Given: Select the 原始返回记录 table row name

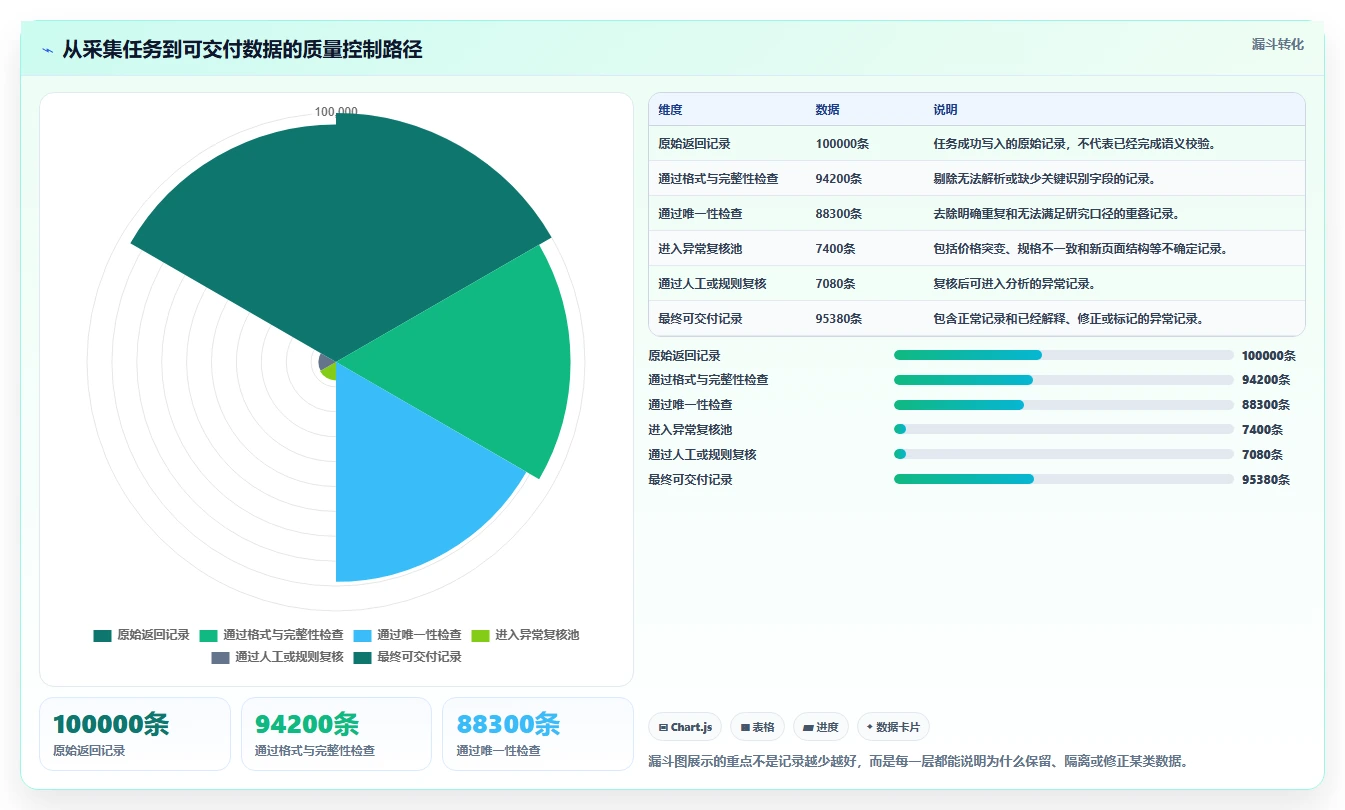Looking at the screenshot, I should pyautogui.click(x=694, y=144).
